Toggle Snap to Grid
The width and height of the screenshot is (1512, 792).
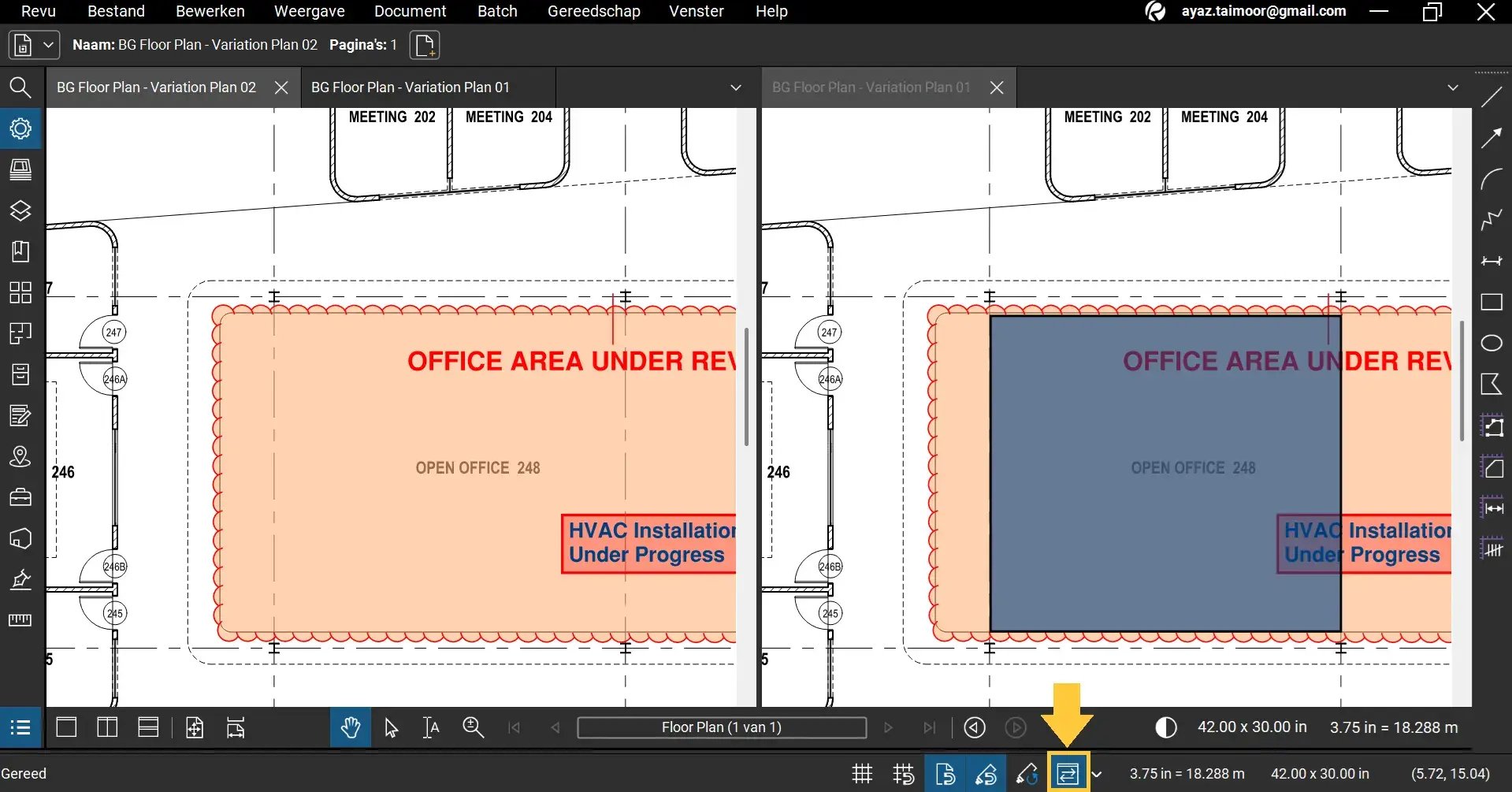[x=904, y=774]
